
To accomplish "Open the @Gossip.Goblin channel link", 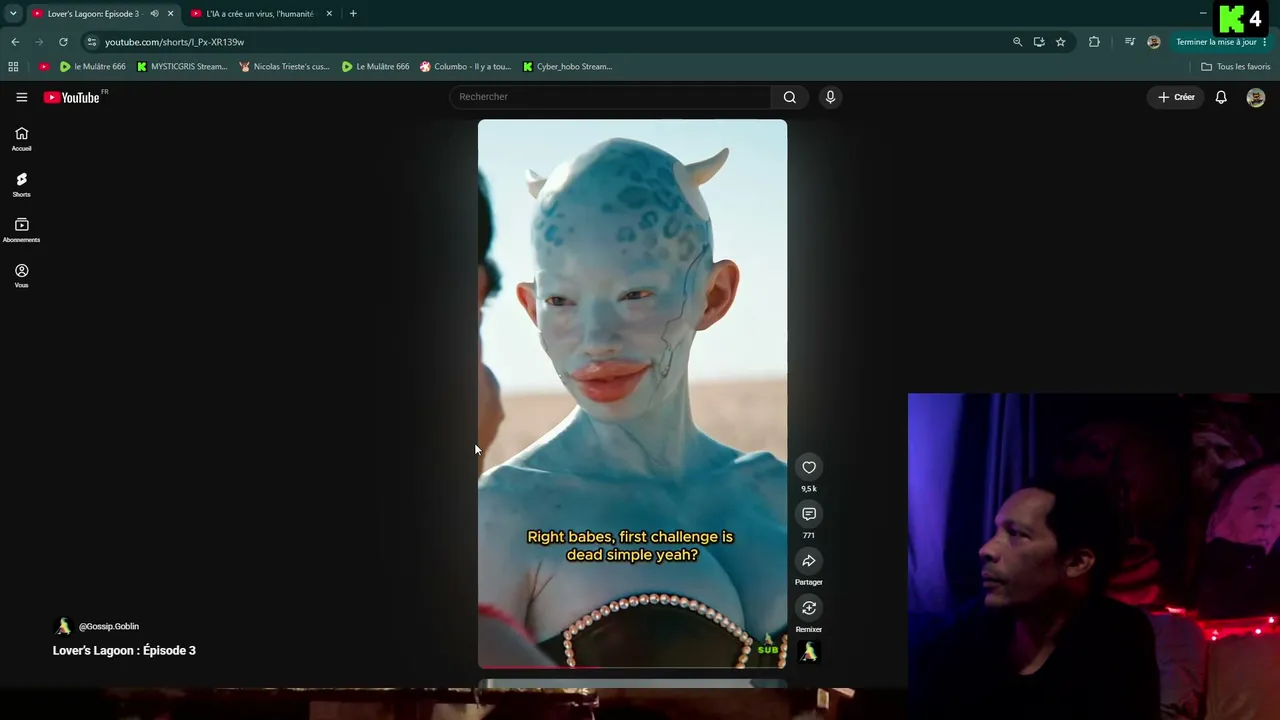I will (x=109, y=626).
